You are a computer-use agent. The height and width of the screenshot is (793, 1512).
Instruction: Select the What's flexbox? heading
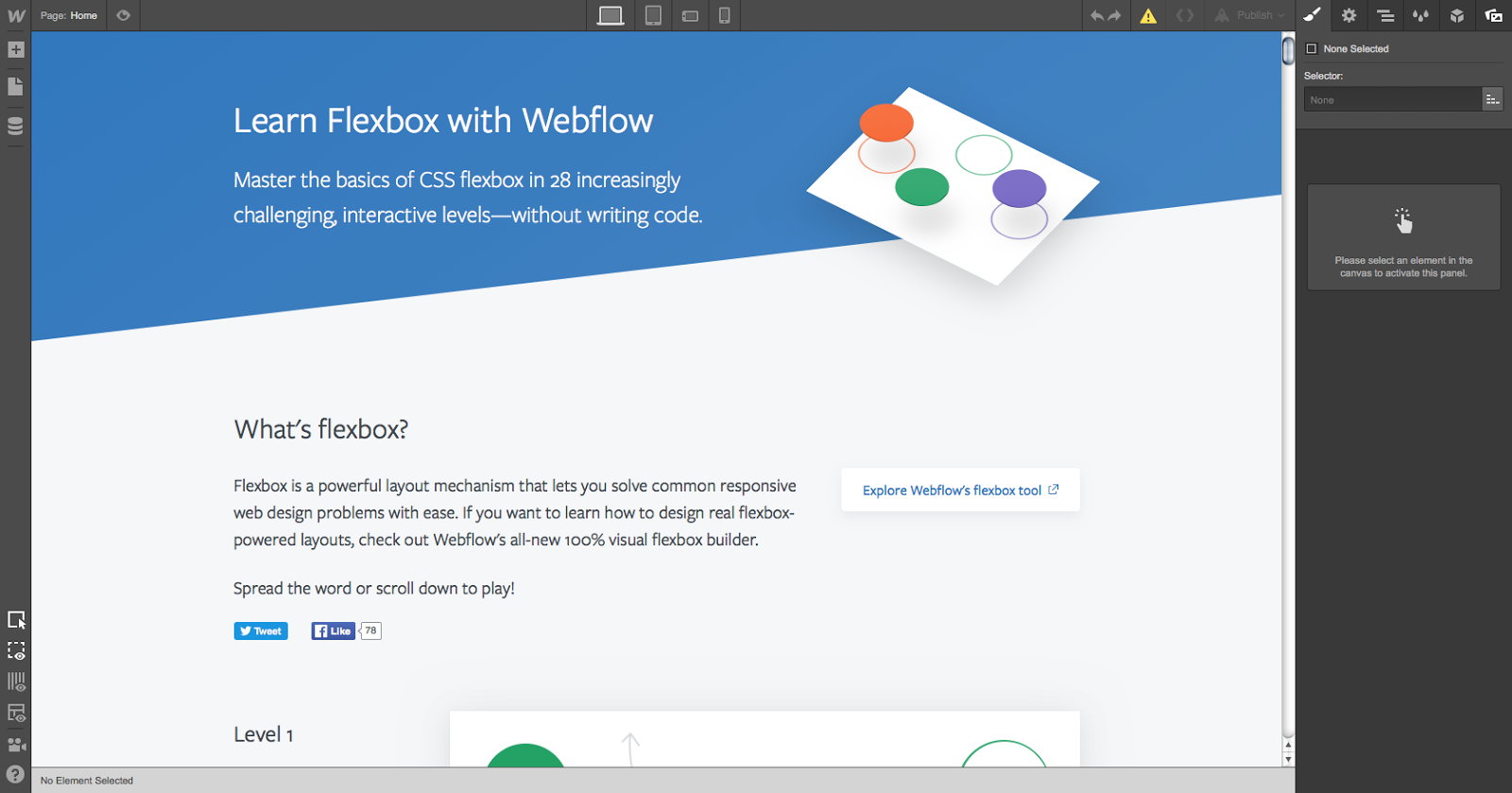[321, 430]
